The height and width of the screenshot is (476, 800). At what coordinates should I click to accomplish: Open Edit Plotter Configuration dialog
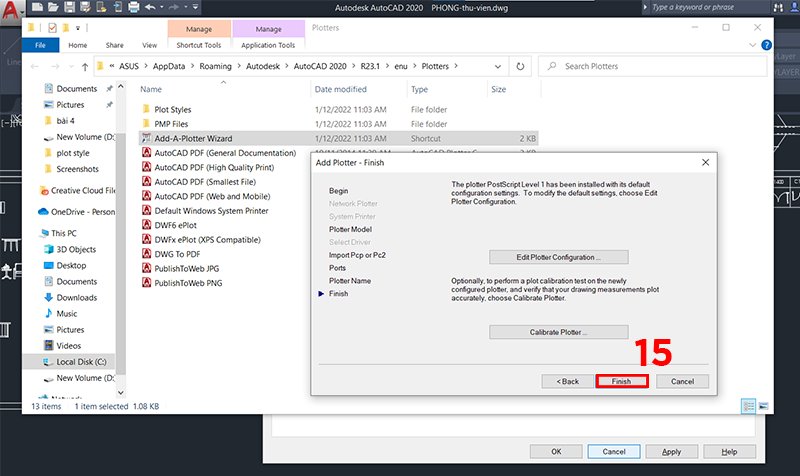558,258
